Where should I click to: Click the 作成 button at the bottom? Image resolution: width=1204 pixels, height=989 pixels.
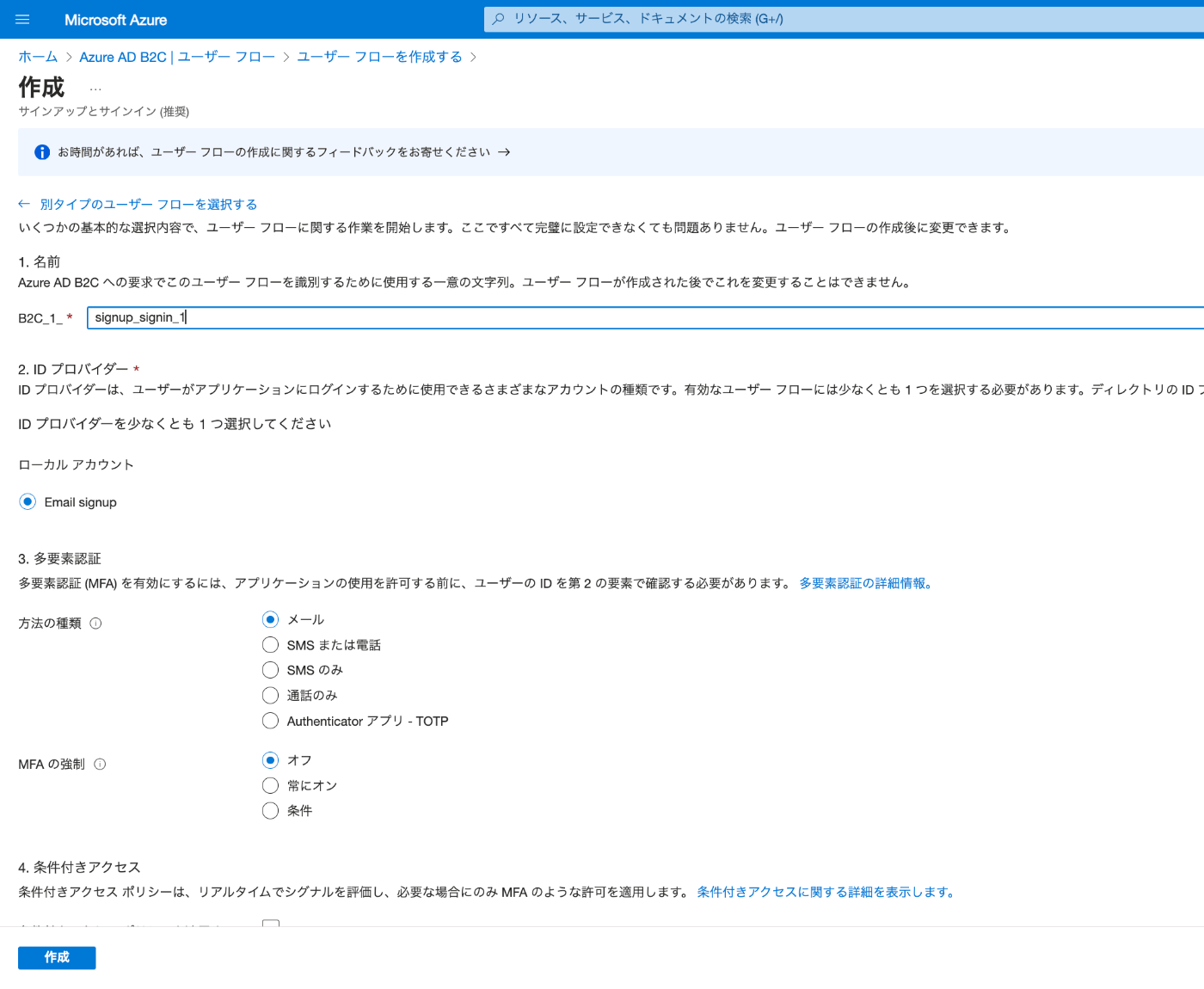click(x=57, y=957)
